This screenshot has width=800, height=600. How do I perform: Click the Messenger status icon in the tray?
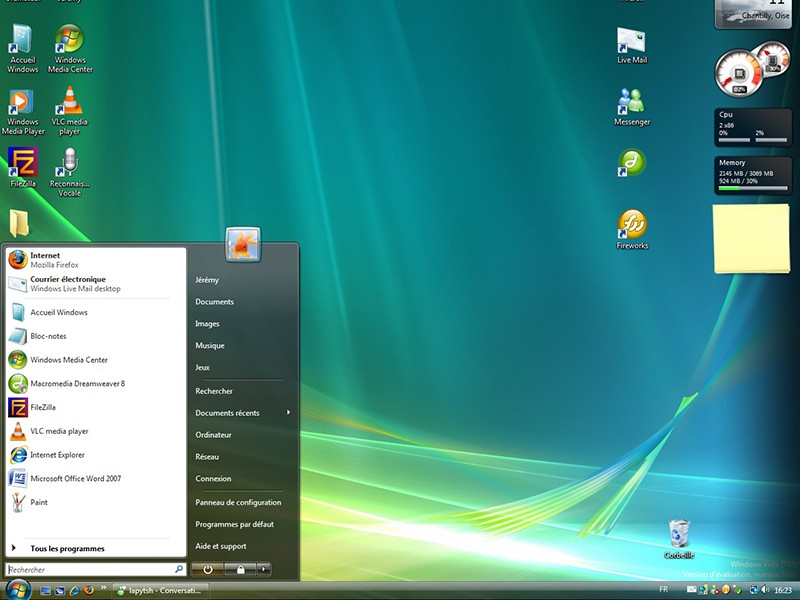714,590
